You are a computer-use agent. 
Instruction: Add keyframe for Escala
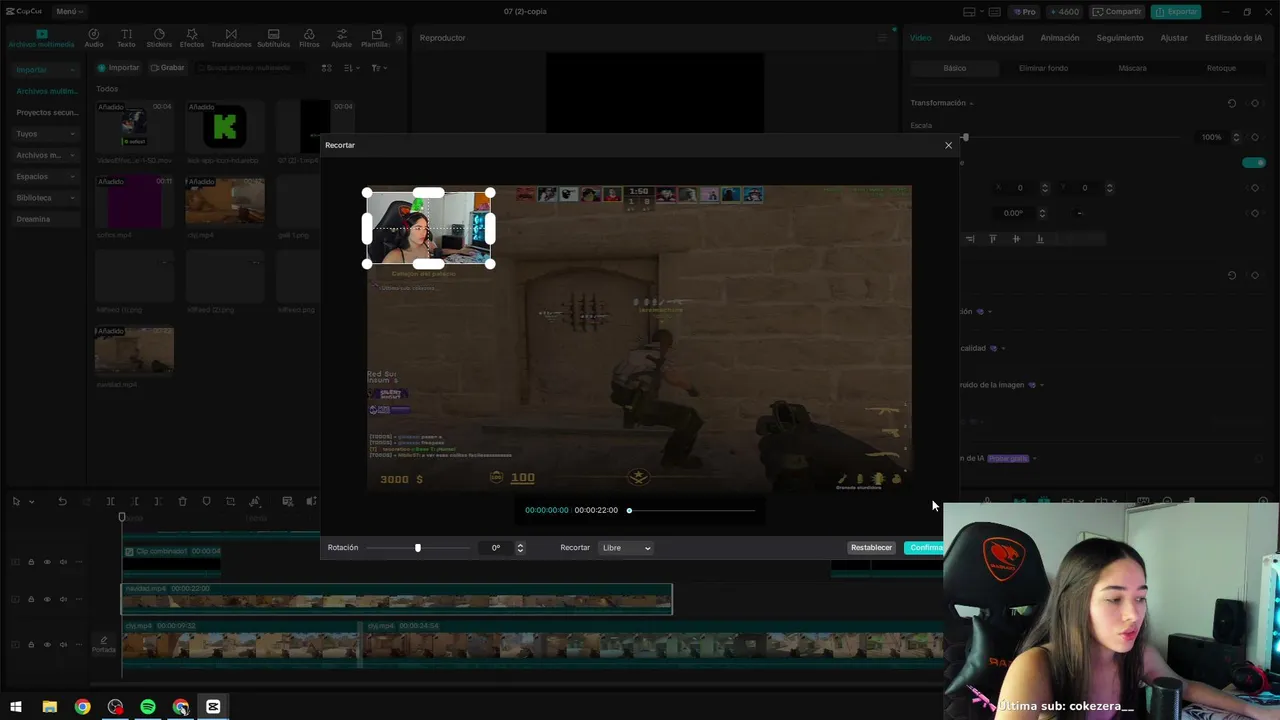[1254, 137]
